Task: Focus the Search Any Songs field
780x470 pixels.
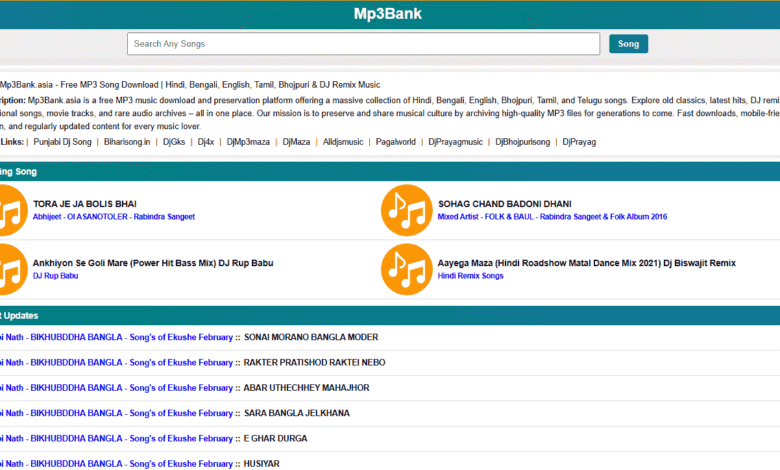Action: coord(363,44)
